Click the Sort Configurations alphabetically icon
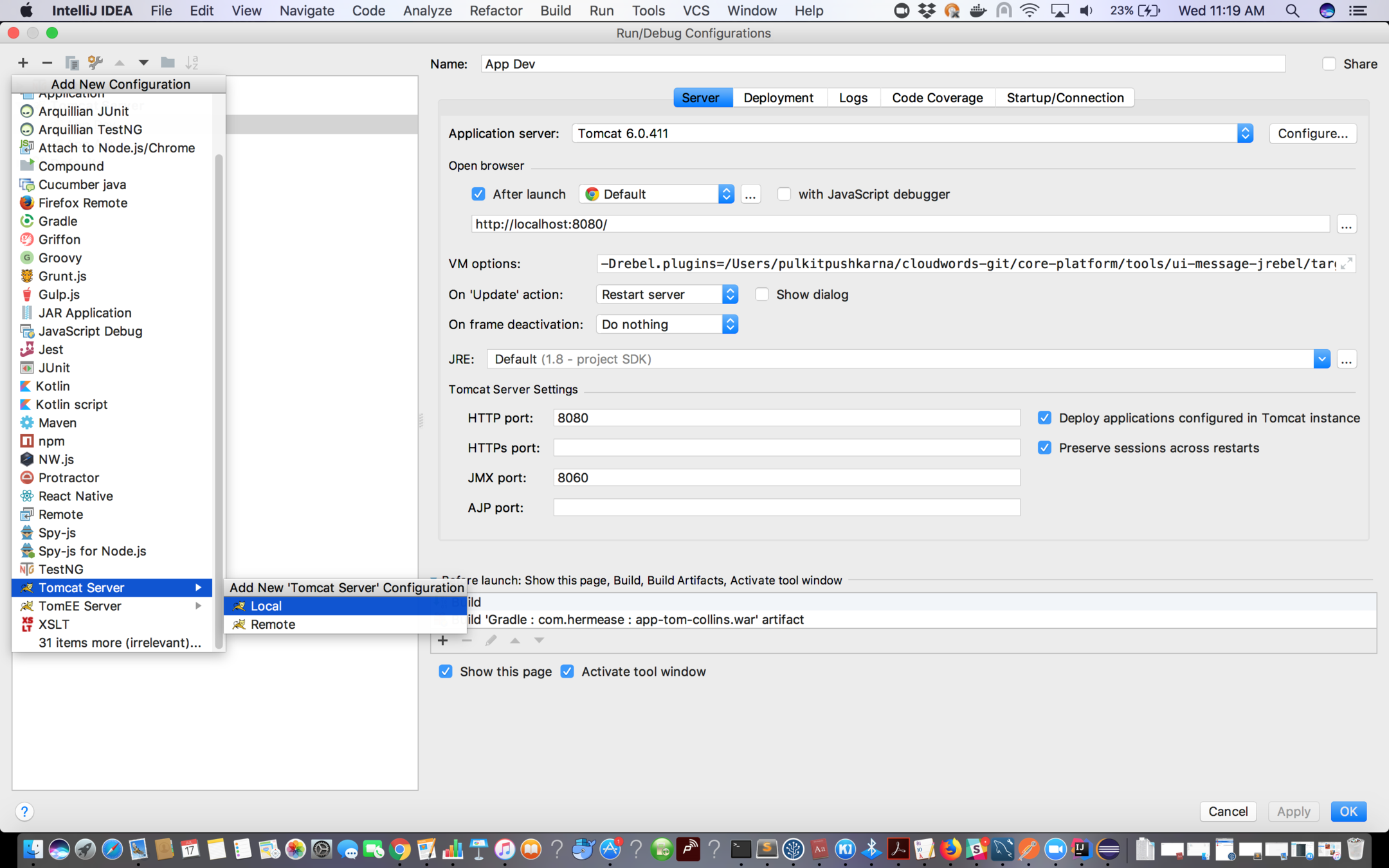This screenshot has height=868, width=1389. click(192, 62)
